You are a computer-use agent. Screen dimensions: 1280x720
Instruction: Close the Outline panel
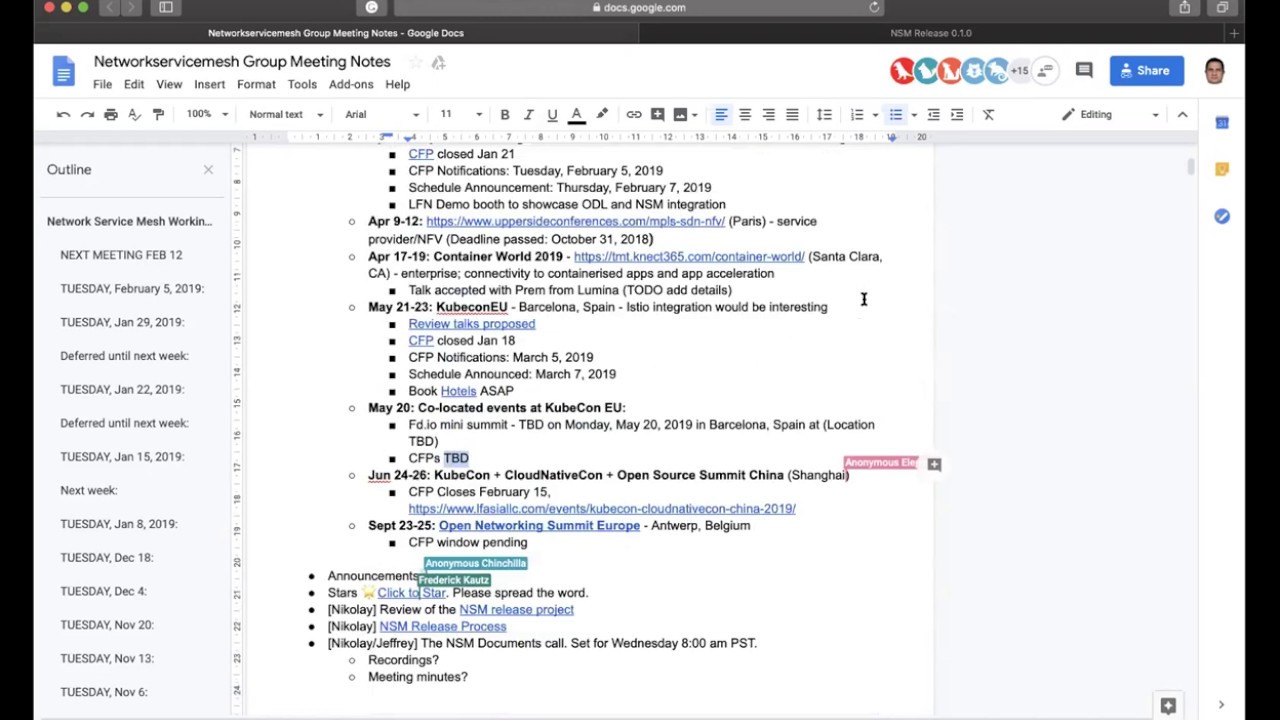point(208,170)
